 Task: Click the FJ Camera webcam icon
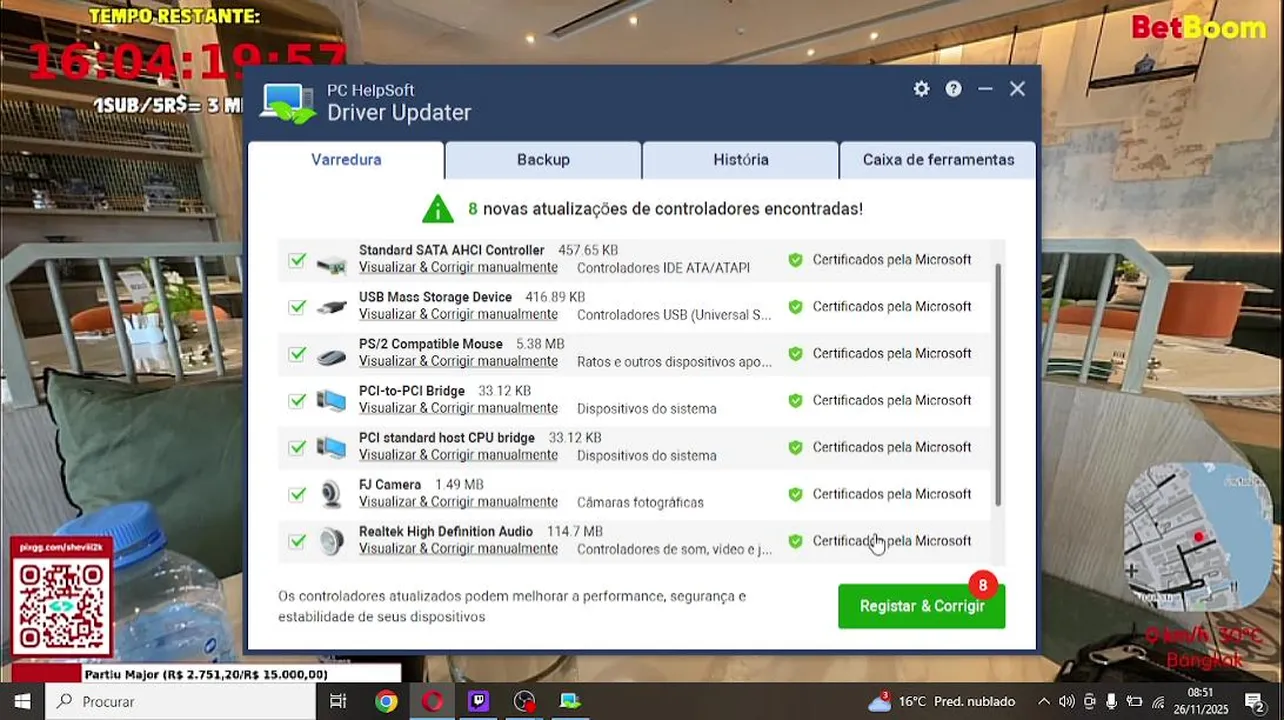(331, 495)
